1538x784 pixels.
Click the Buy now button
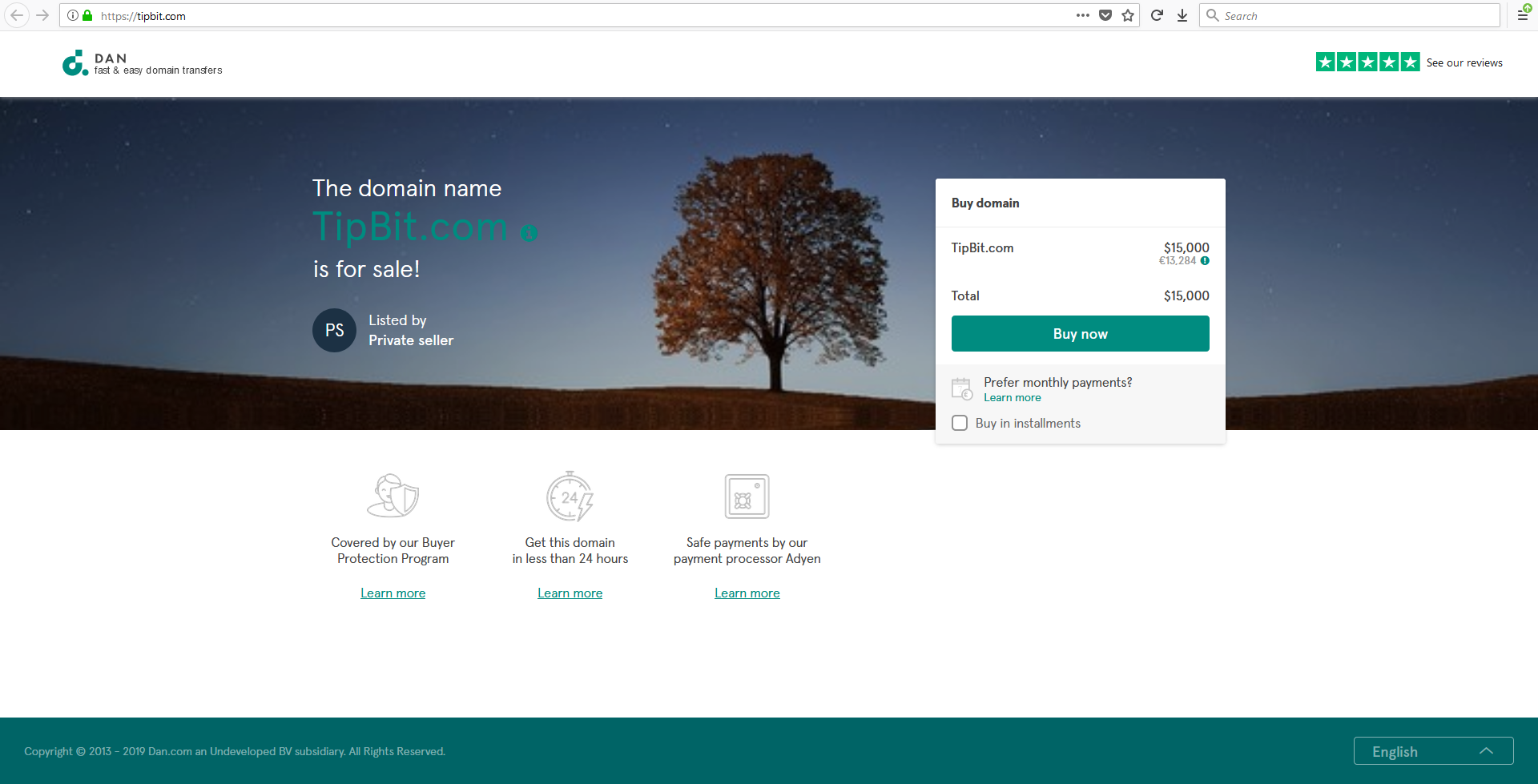[1080, 334]
